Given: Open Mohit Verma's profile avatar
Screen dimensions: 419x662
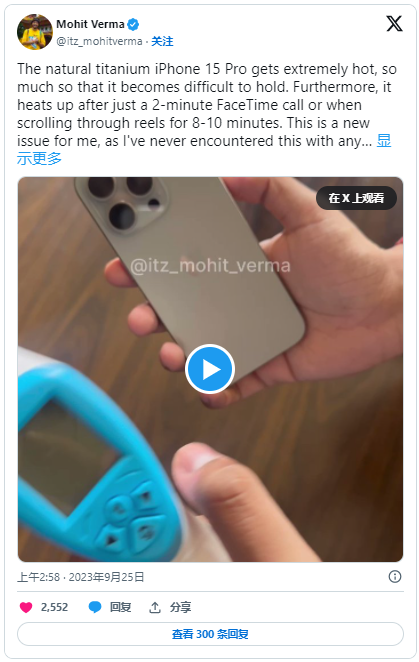Looking at the screenshot, I should [35, 32].
